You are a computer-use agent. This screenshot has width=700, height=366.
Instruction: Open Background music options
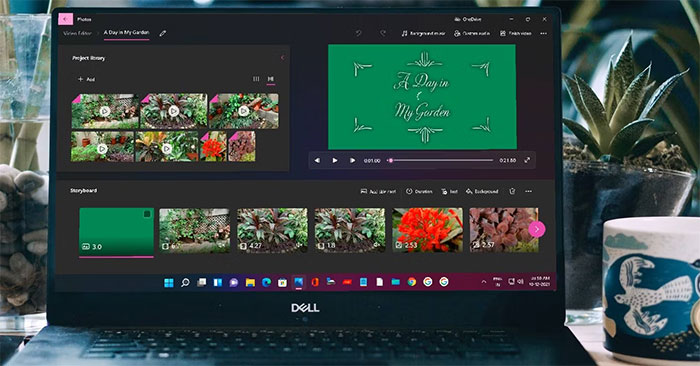423,33
